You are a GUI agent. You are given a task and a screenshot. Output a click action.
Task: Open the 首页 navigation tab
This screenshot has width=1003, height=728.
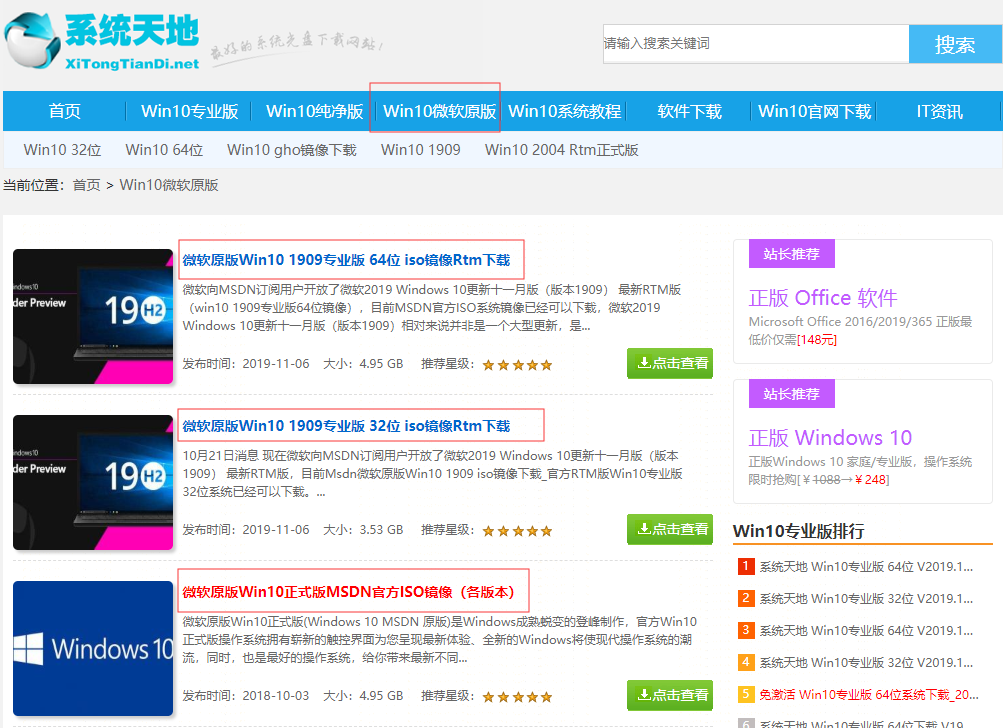[x=65, y=111]
